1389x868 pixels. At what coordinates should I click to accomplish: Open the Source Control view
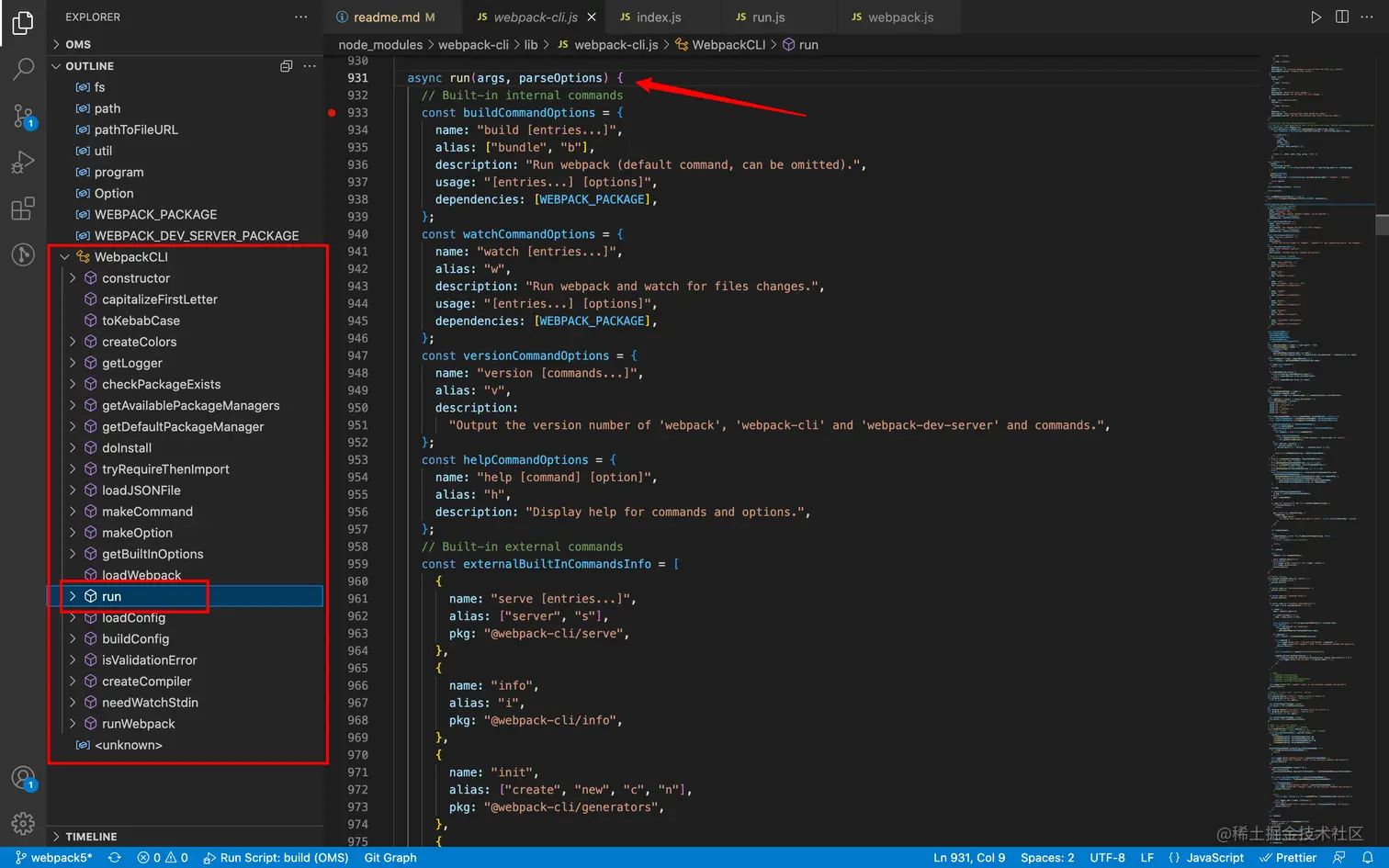click(23, 116)
